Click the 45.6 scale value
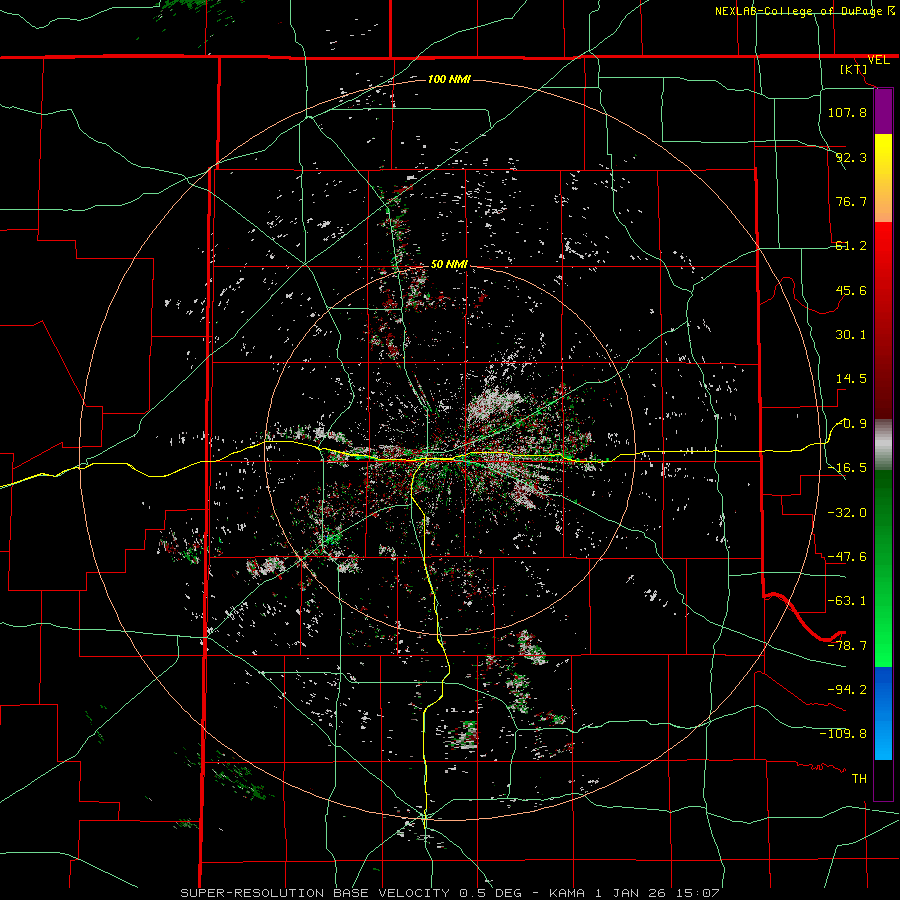Image resolution: width=900 pixels, height=900 pixels. coord(851,290)
